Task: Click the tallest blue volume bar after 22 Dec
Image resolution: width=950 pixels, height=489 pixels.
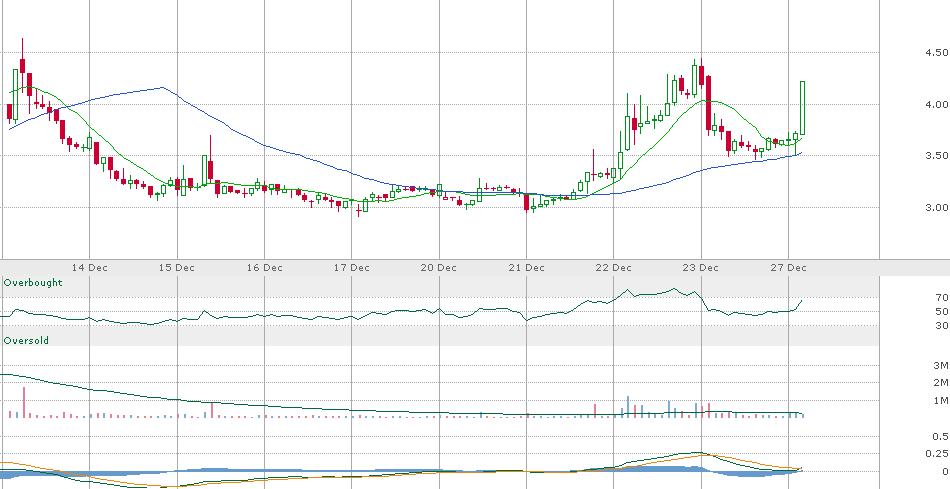Action: click(x=628, y=407)
